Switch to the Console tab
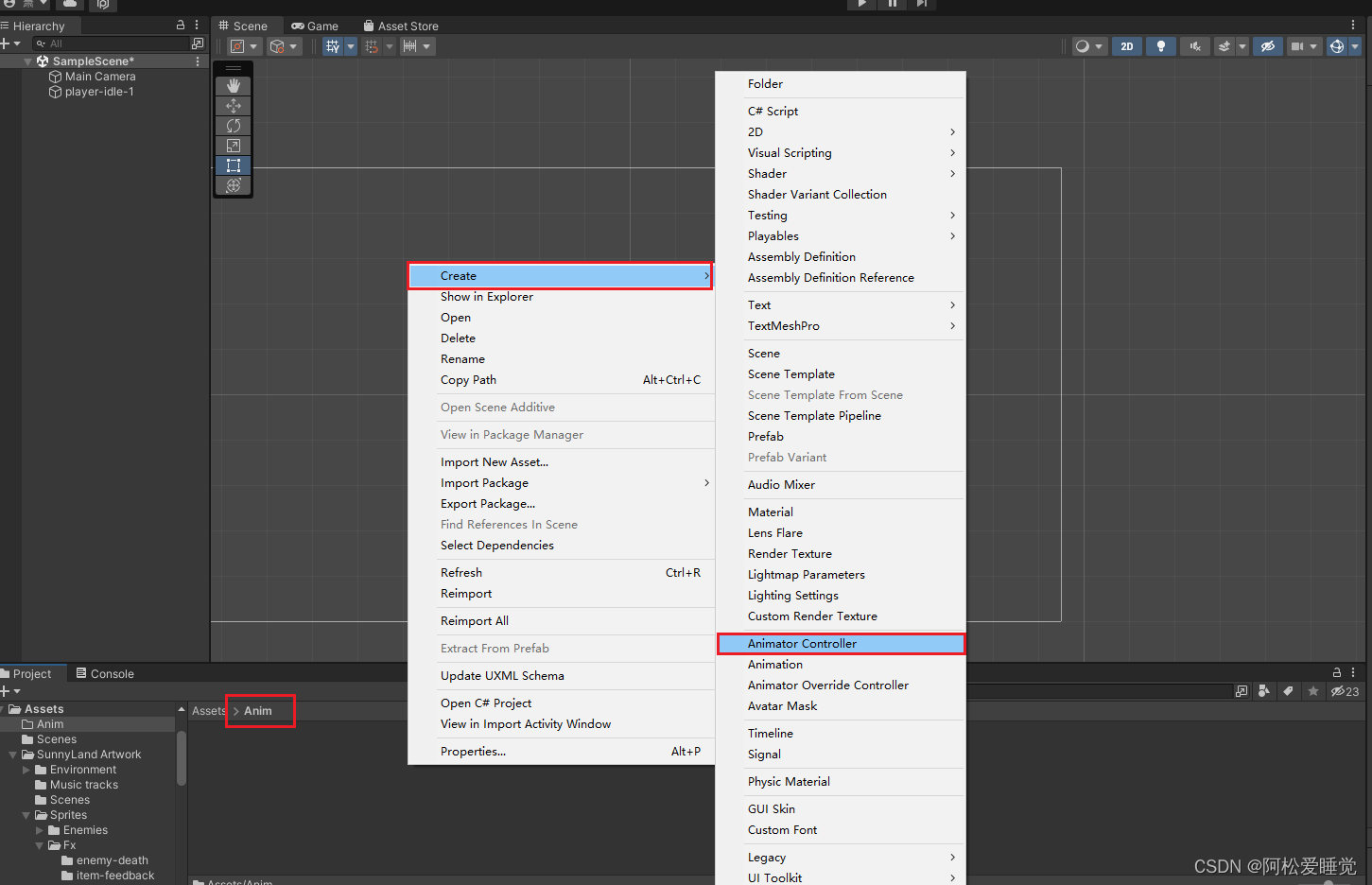Screen dimensions: 1372x885 pos(105,674)
